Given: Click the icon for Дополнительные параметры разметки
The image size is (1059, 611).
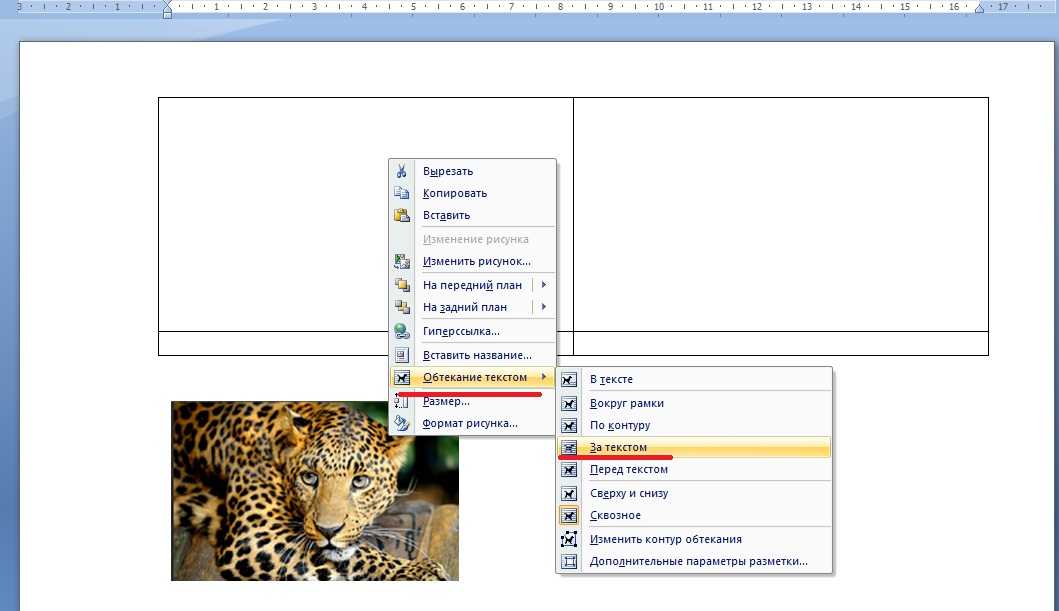Looking at the screenshot, I should (569, 561).
